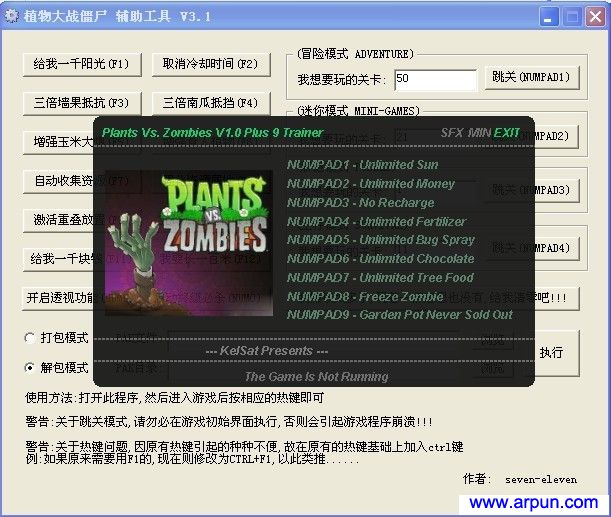The width and height of the screenshot is (611, 517).
Task: Click the 增强玉米大 button
Action: click(58, 142)
